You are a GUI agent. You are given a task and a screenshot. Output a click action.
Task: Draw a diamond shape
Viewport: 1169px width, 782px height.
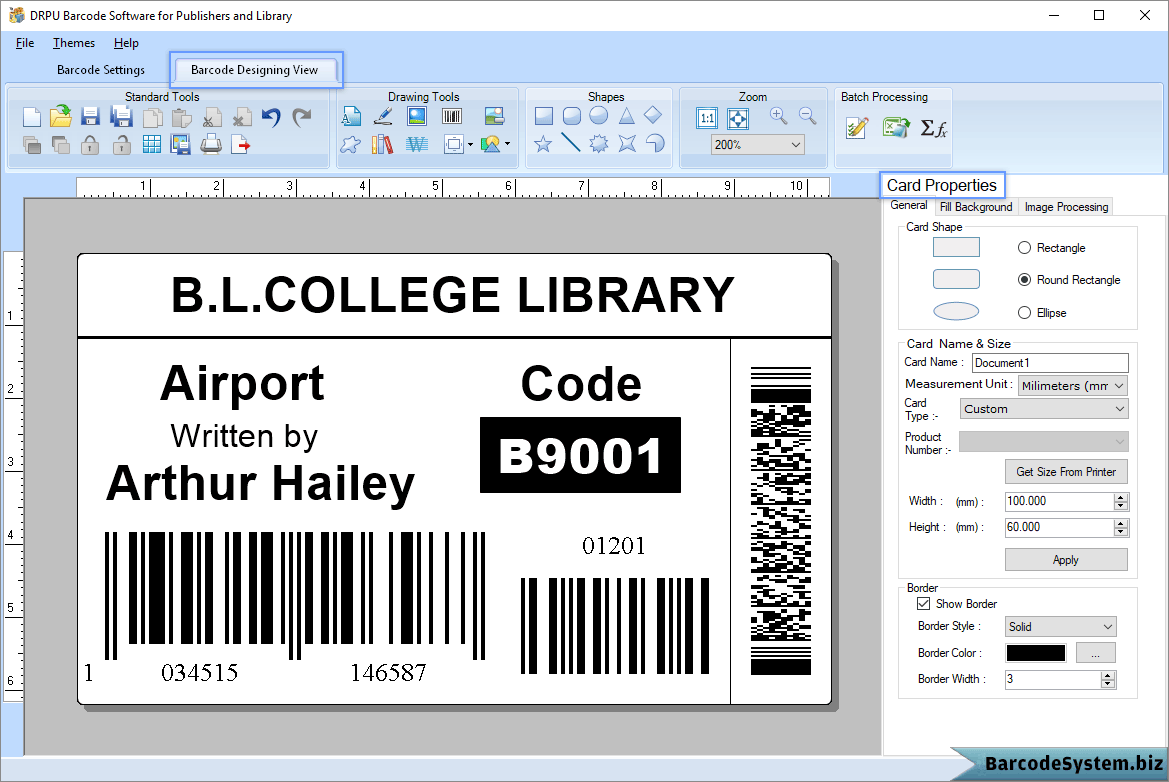(x=653, y=115)
